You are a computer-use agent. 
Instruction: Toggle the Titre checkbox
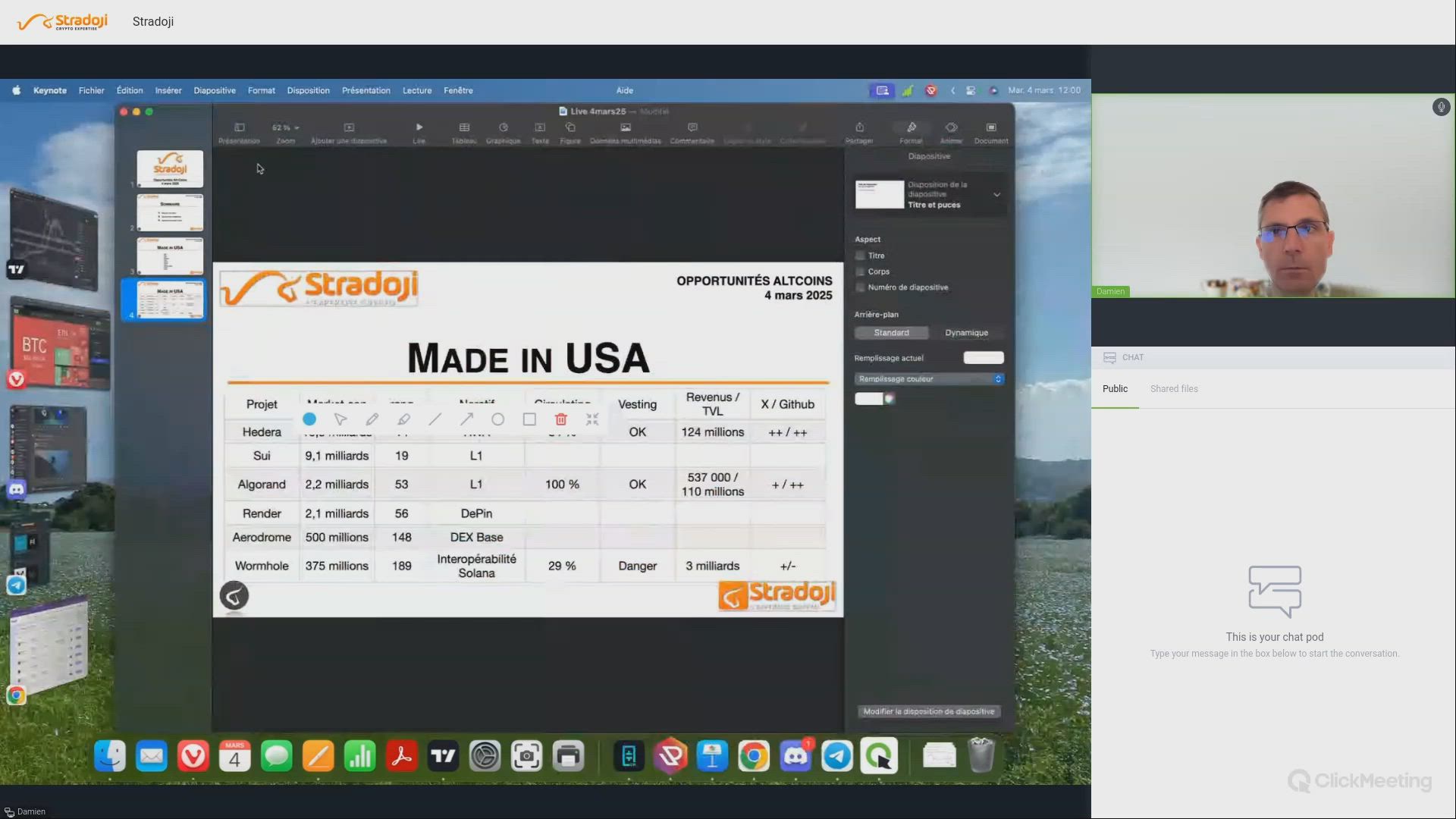click(x=860, y=256)
